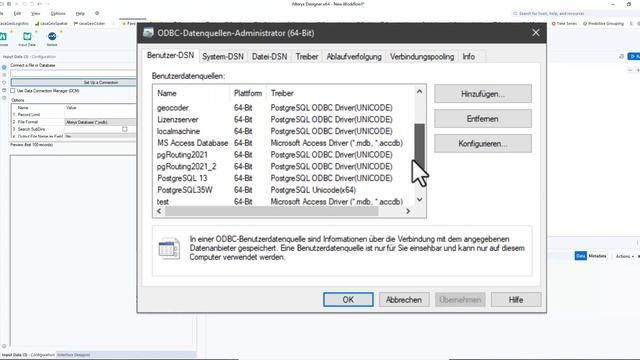Click the Record Limit option row
This screenshot has height=360, width=640.
pos(73,115)
